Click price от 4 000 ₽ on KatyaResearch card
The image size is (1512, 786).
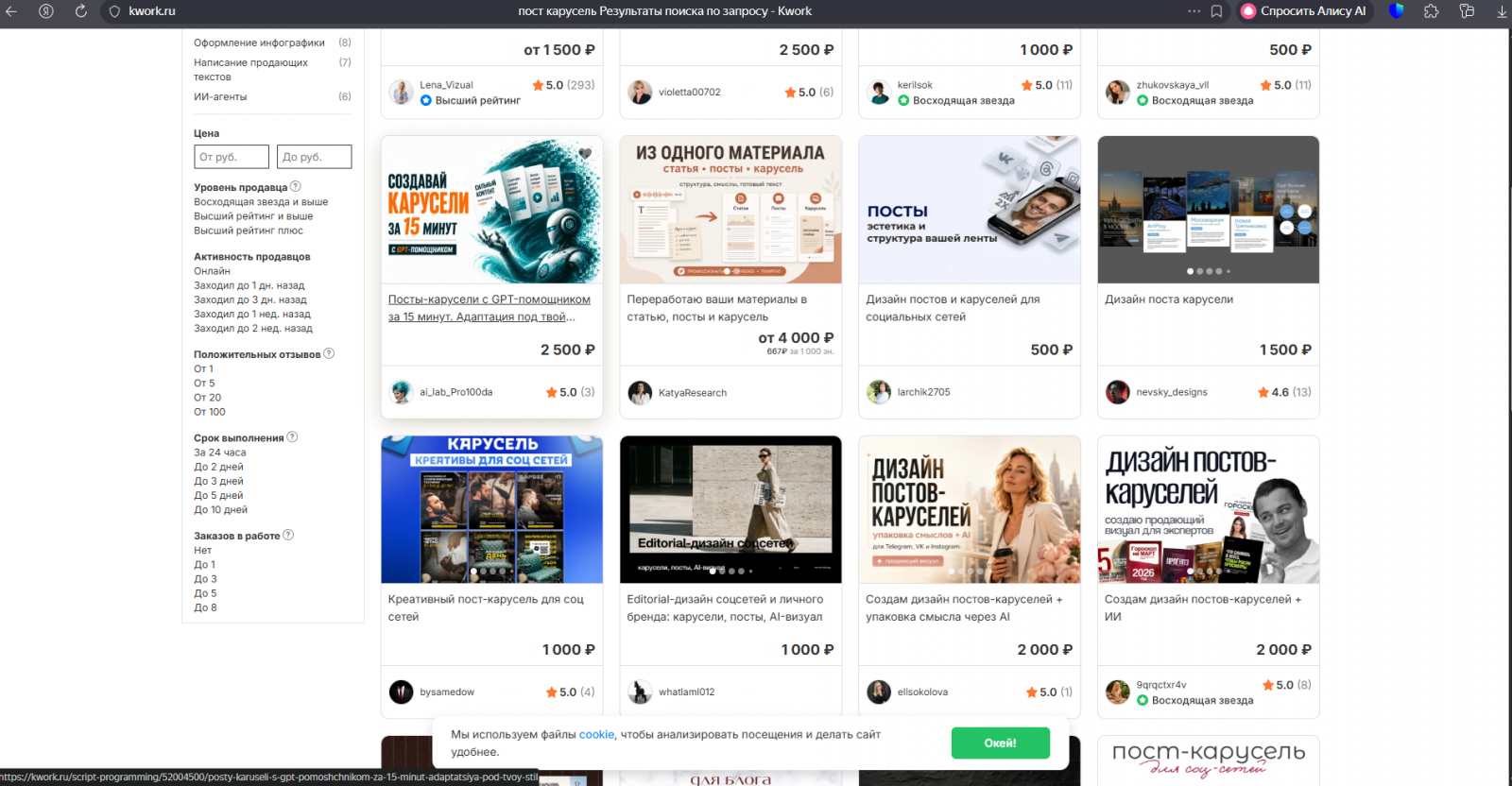click(796, 337)
